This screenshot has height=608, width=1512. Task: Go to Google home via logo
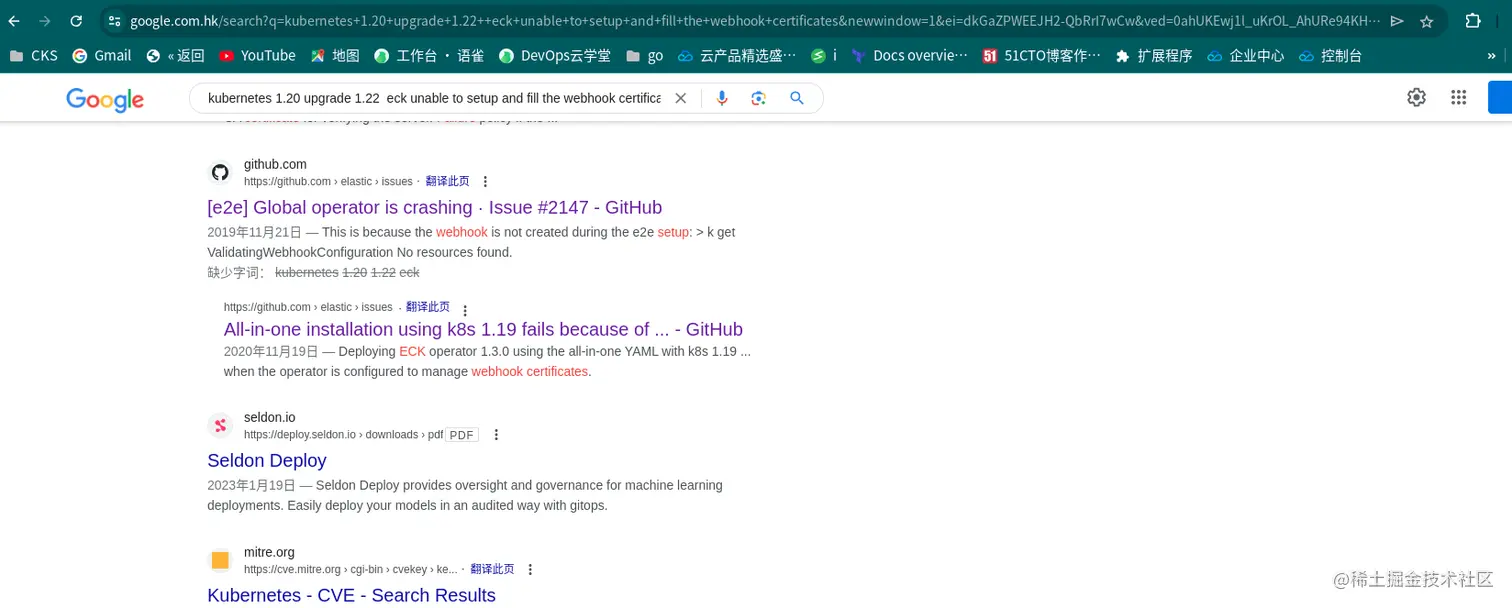click(105, 99)
